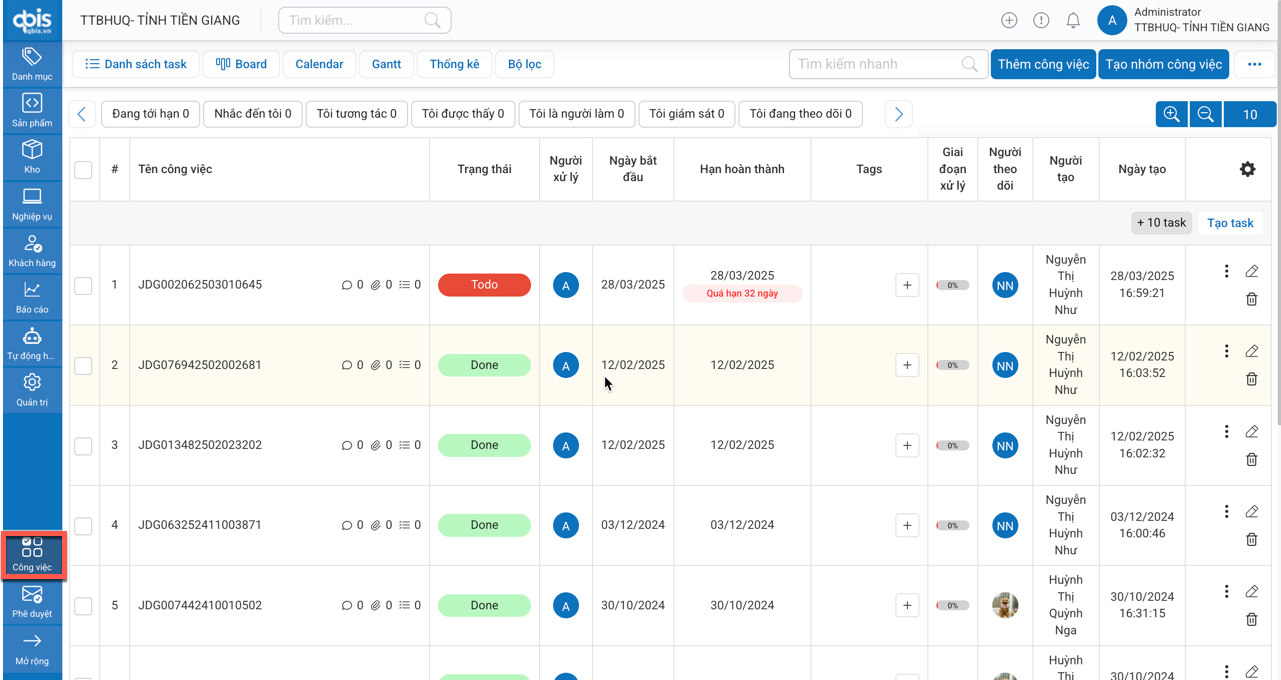Switch to Thống kê statistics view
Viewport: 1281px width, 680px height.
point(454,64)
